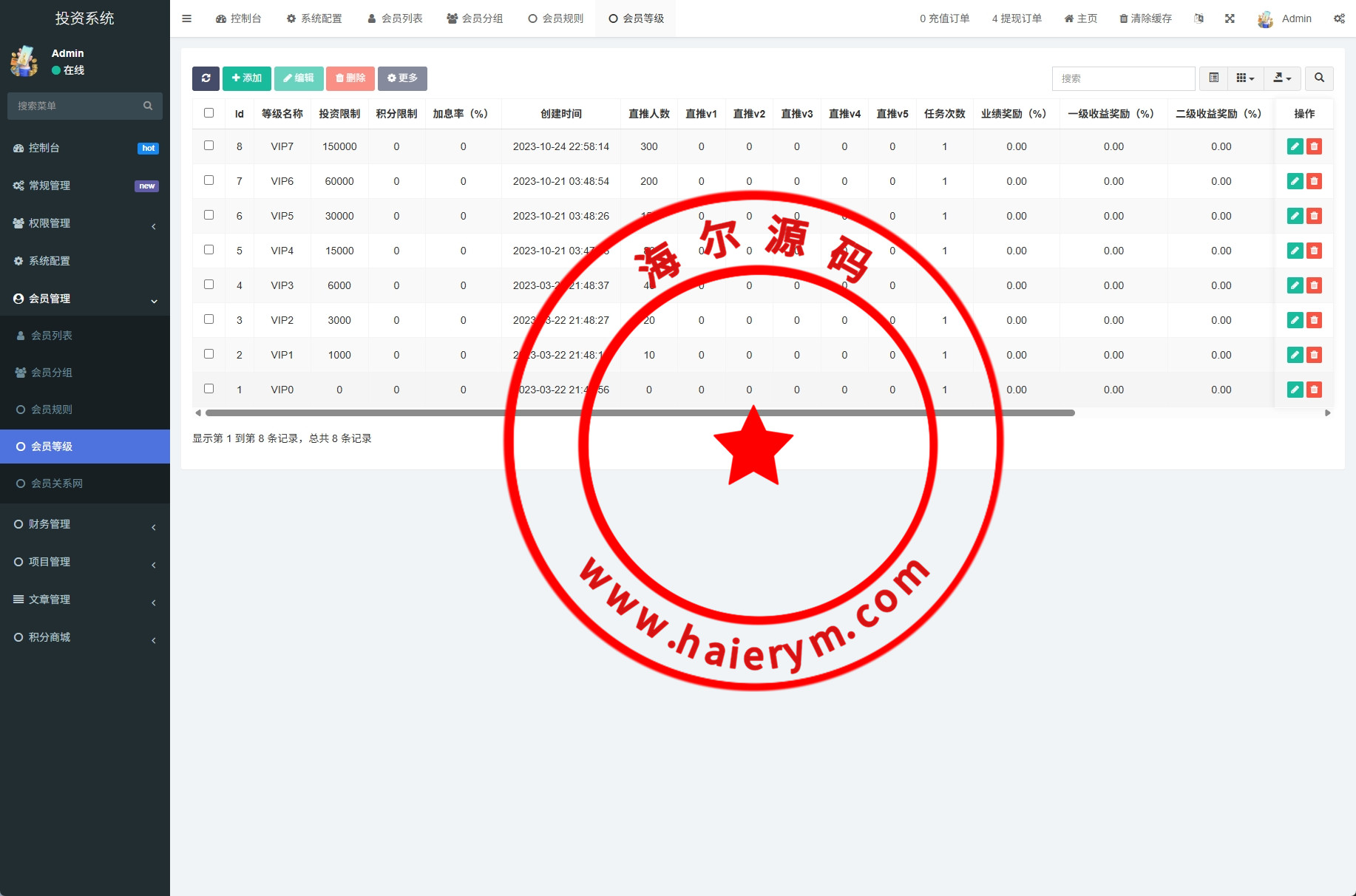Tick the checkbox for VIP0 row
1356x896 pixels.
click(209, 389)
